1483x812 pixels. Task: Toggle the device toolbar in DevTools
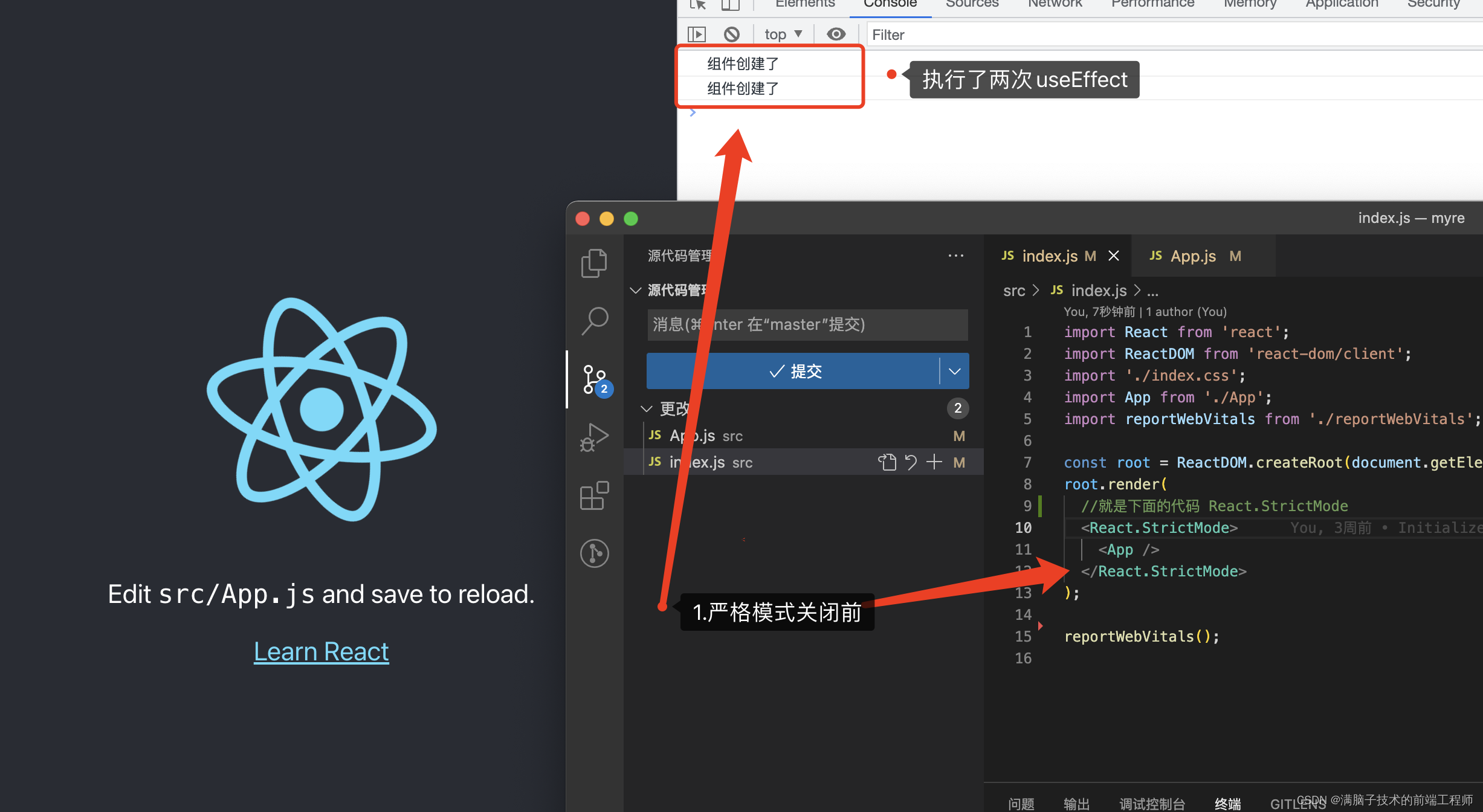pos(730,5)
